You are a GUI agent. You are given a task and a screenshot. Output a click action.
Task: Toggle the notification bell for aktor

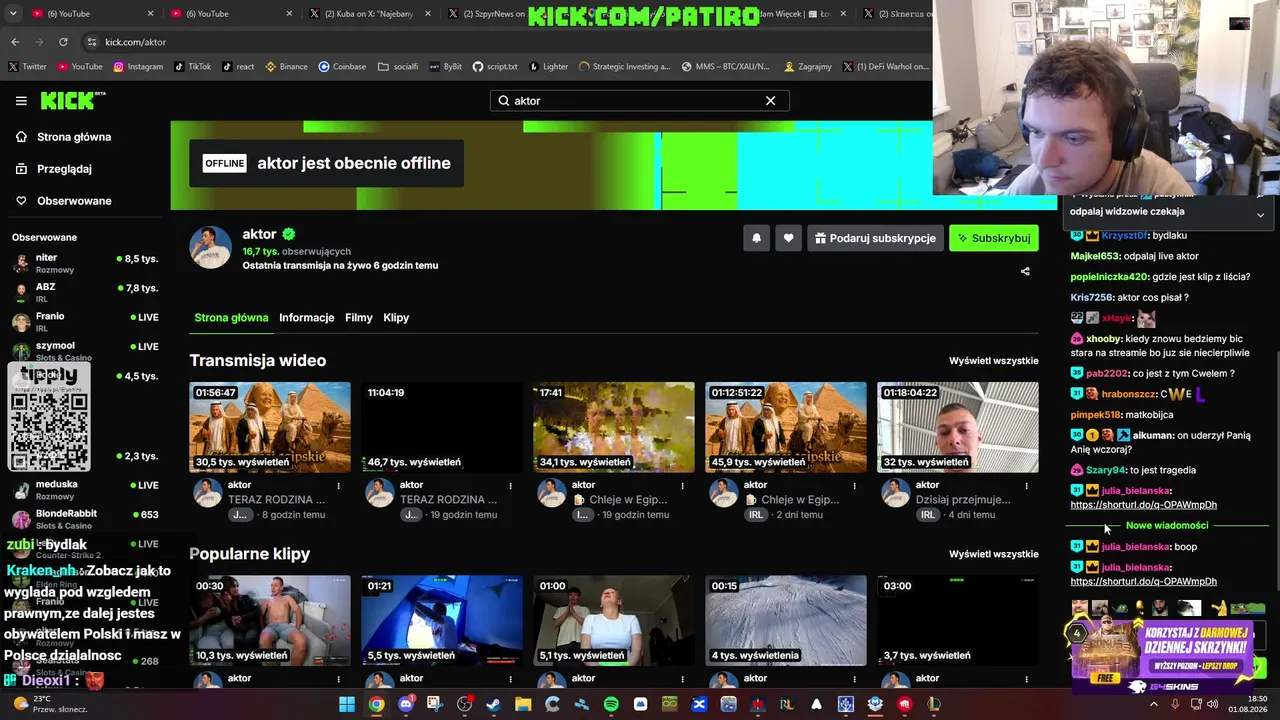click(757, 238)
